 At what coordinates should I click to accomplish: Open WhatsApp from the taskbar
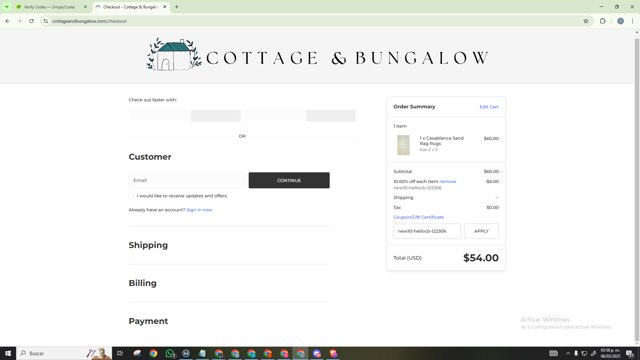click(169, 353)
